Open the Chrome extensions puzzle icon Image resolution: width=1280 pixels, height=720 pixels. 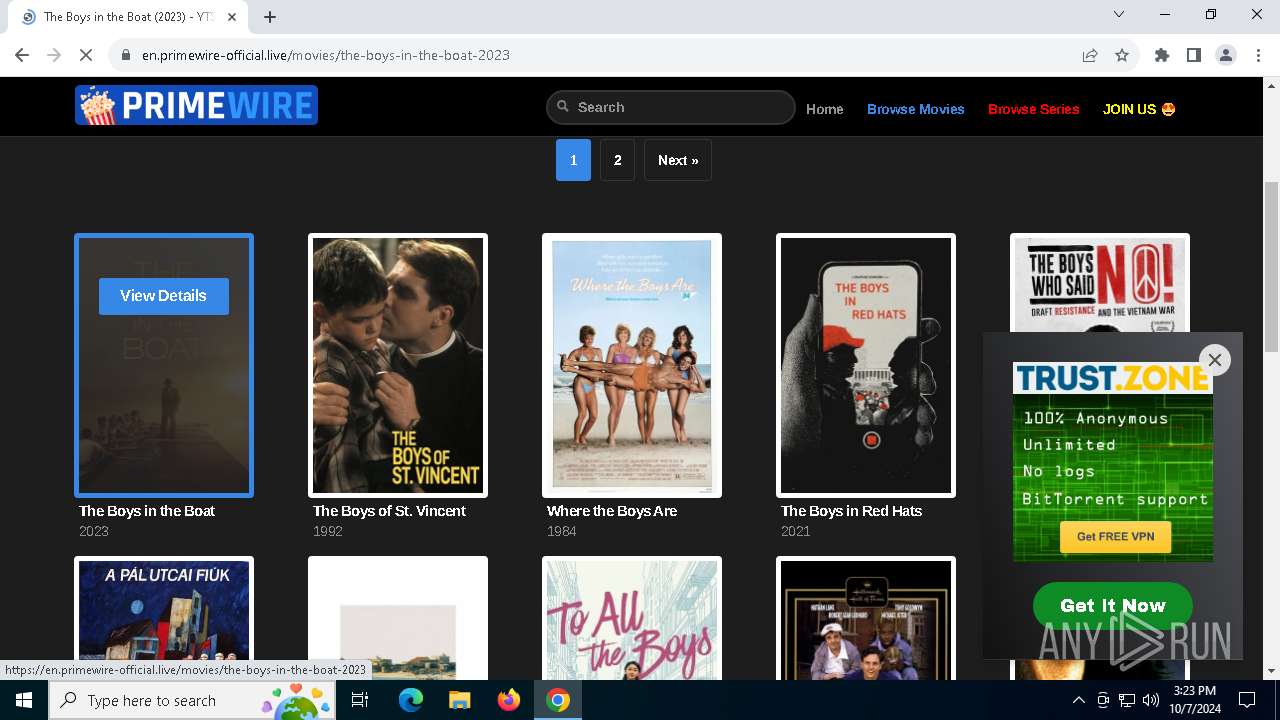coord(1162,55)
